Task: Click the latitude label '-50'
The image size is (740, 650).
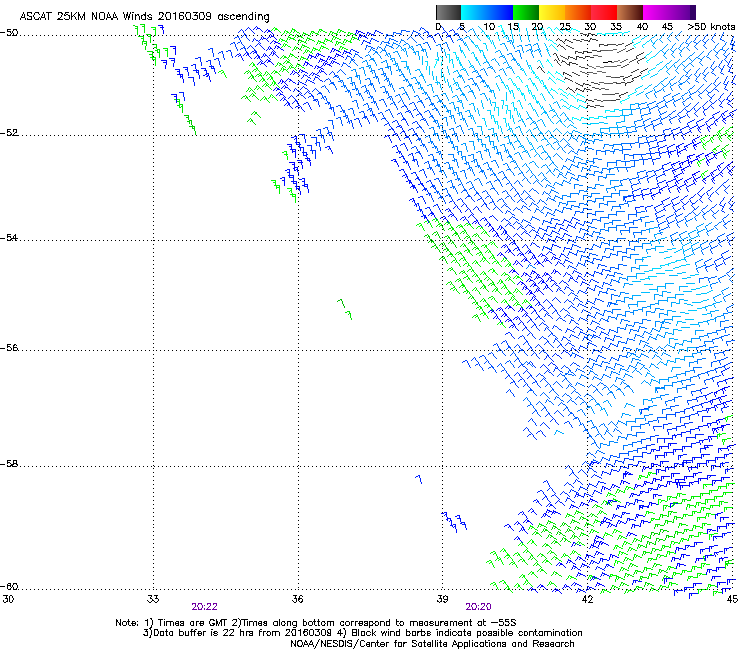Action: click(x=9, y=33)
